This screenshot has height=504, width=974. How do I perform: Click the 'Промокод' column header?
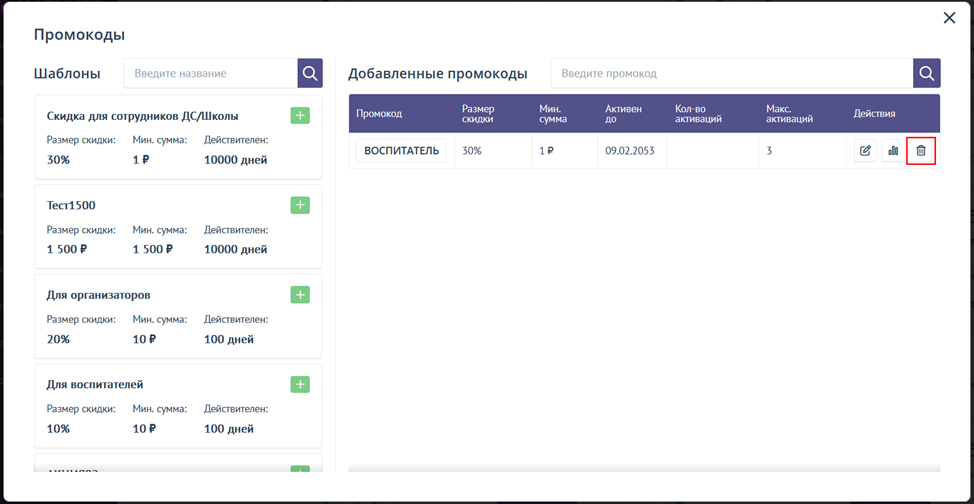pyautogui.click(x=379, y=114)
